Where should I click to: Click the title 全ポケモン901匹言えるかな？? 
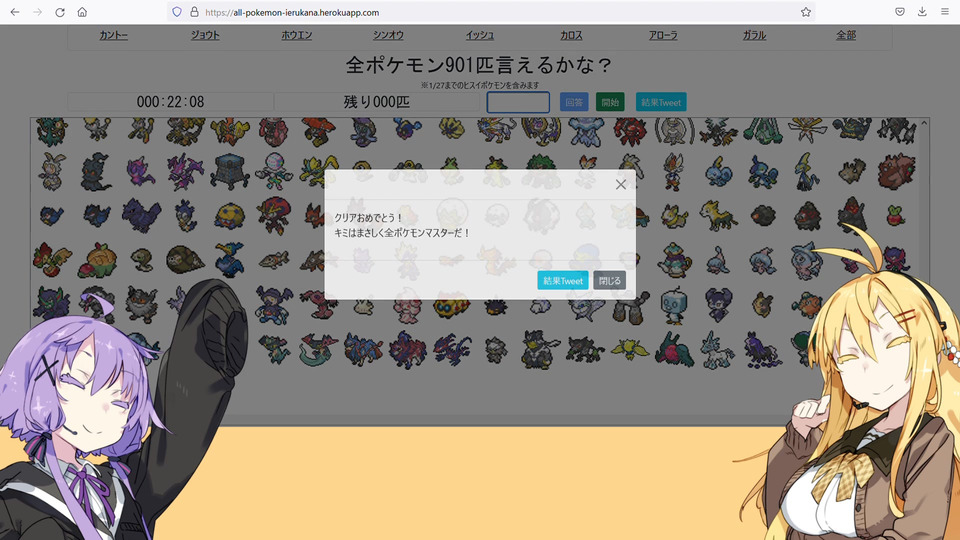[479, 65]
